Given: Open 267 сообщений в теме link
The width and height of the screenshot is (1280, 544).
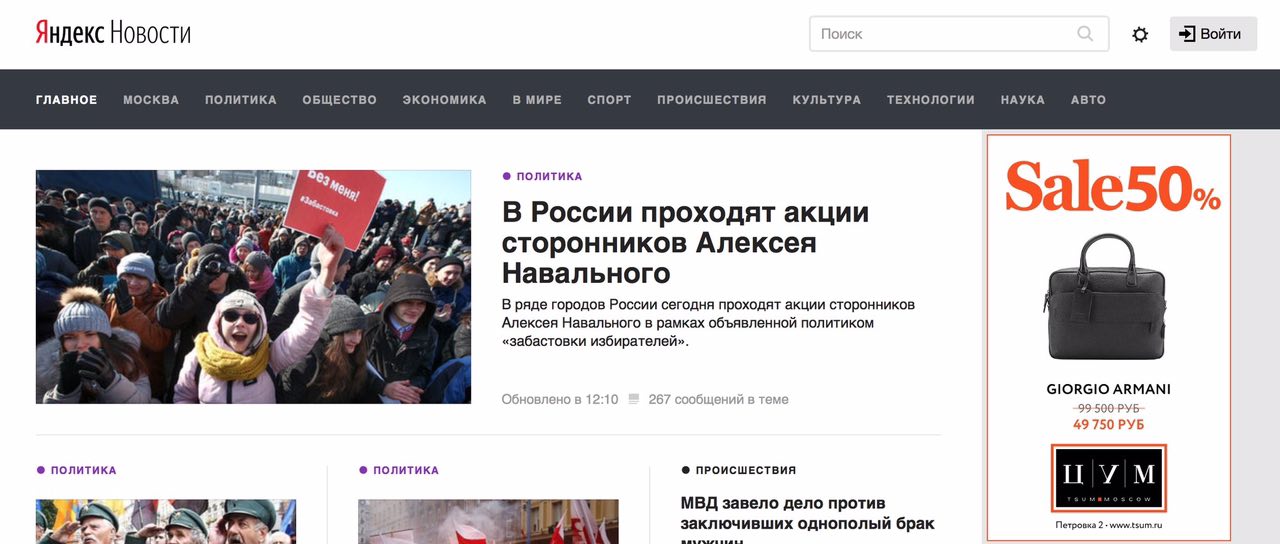Looking at the screenshot, I should 718,399.
